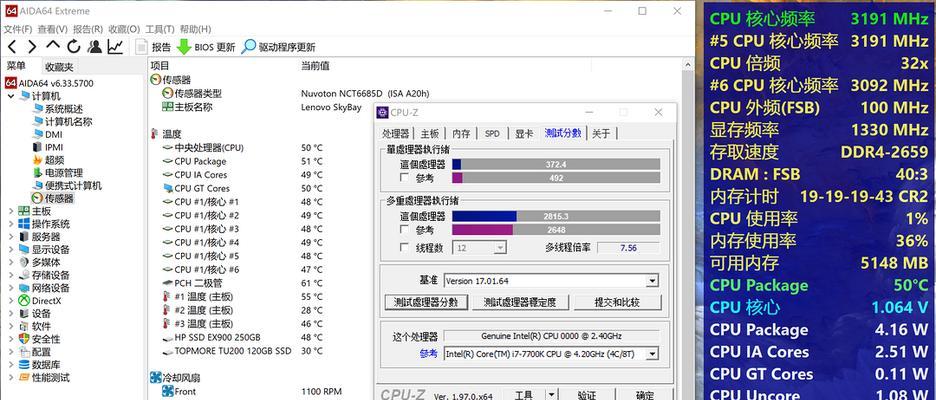Open the 參考 processor dropdown
The width and height of the screenshot is (936, 400).
(652, 354)
